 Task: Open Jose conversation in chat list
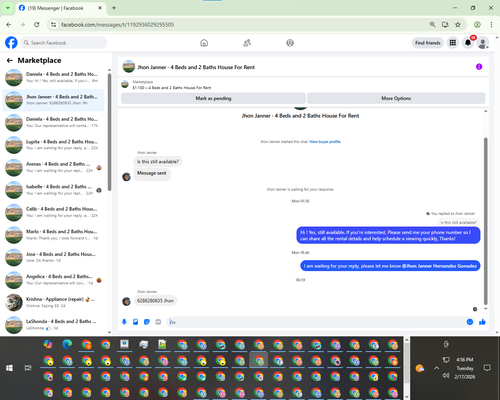(53, 257)
